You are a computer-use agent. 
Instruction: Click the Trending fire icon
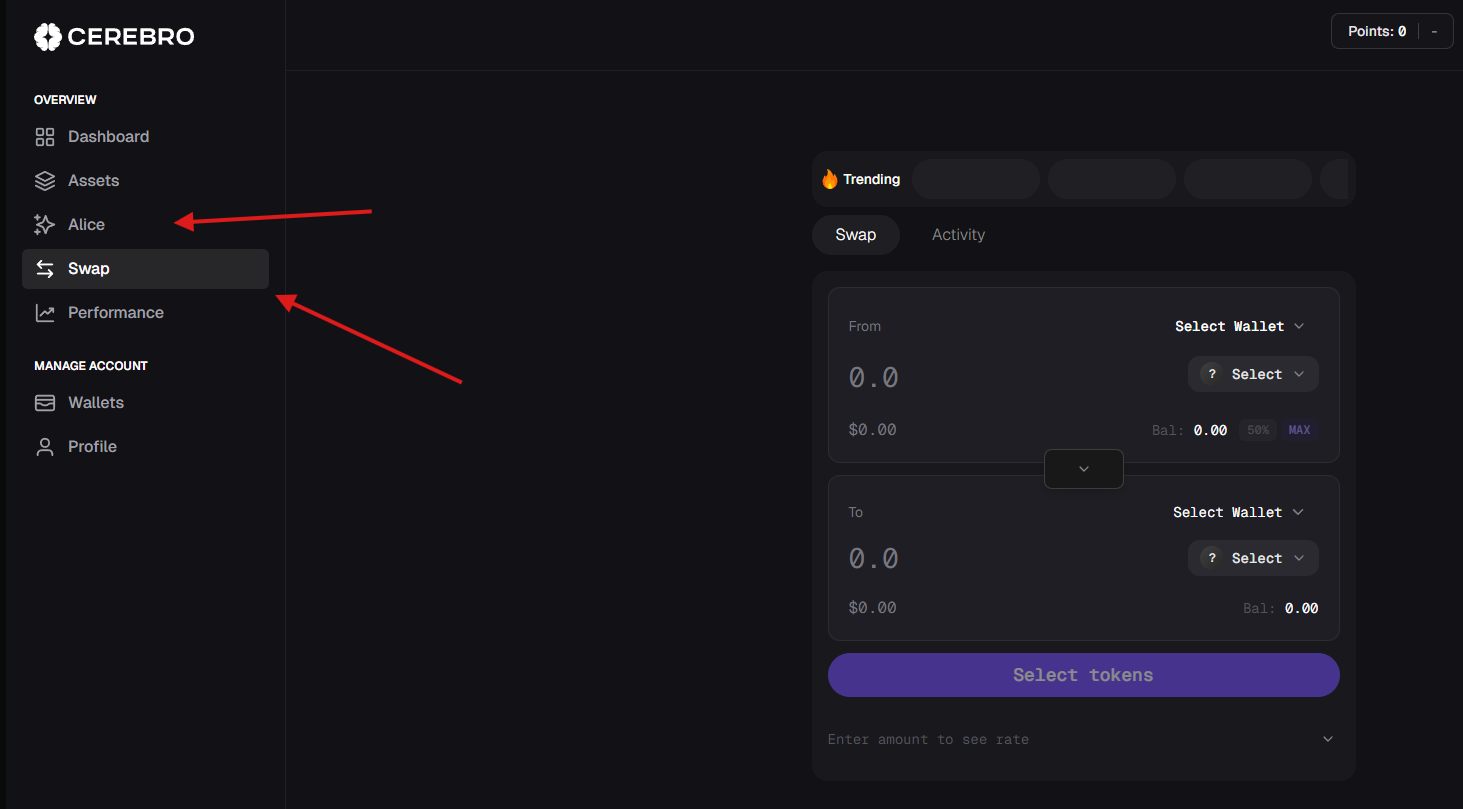point(829,179)
